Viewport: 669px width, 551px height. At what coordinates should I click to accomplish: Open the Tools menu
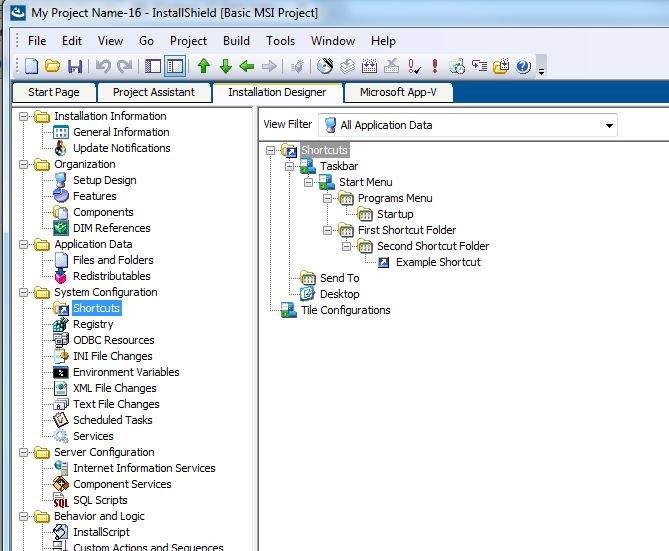click(280, 41)
